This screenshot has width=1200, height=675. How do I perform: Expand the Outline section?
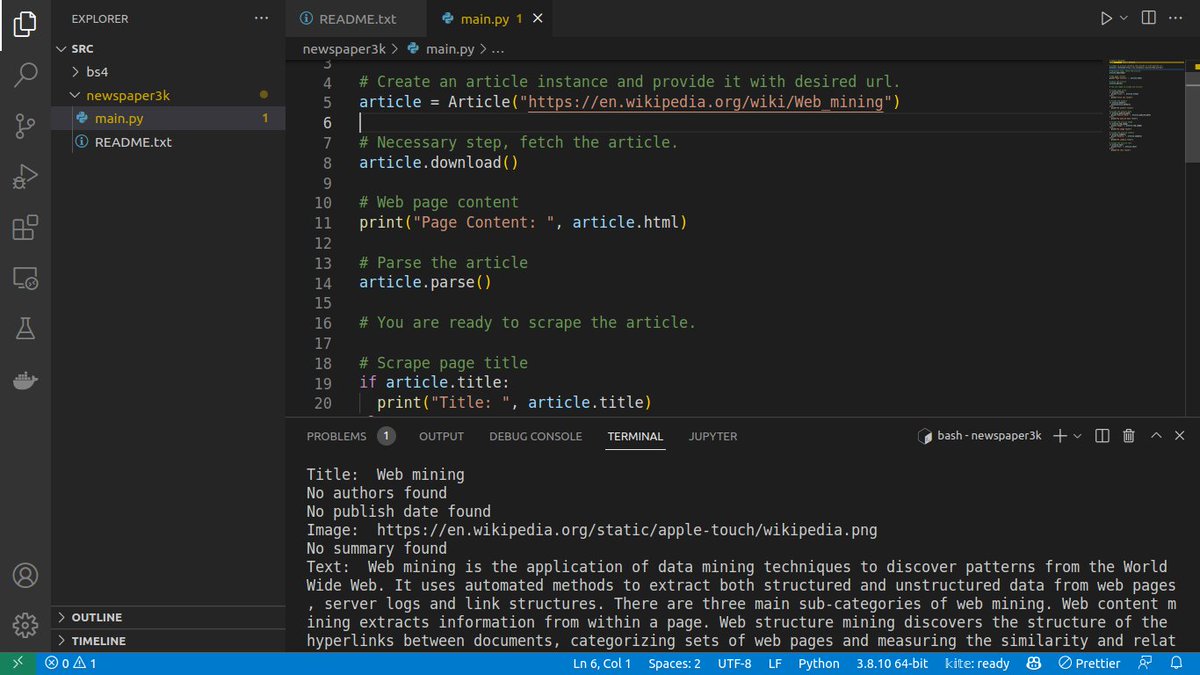point(168,617)
